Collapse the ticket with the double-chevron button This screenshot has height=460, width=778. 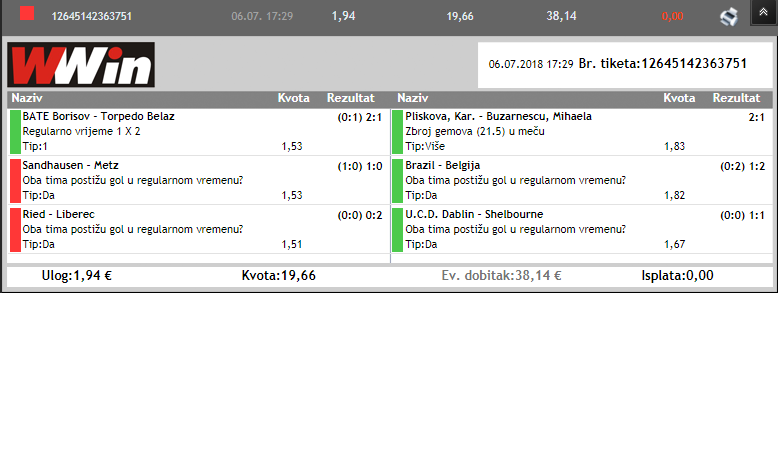click(763, 12)
